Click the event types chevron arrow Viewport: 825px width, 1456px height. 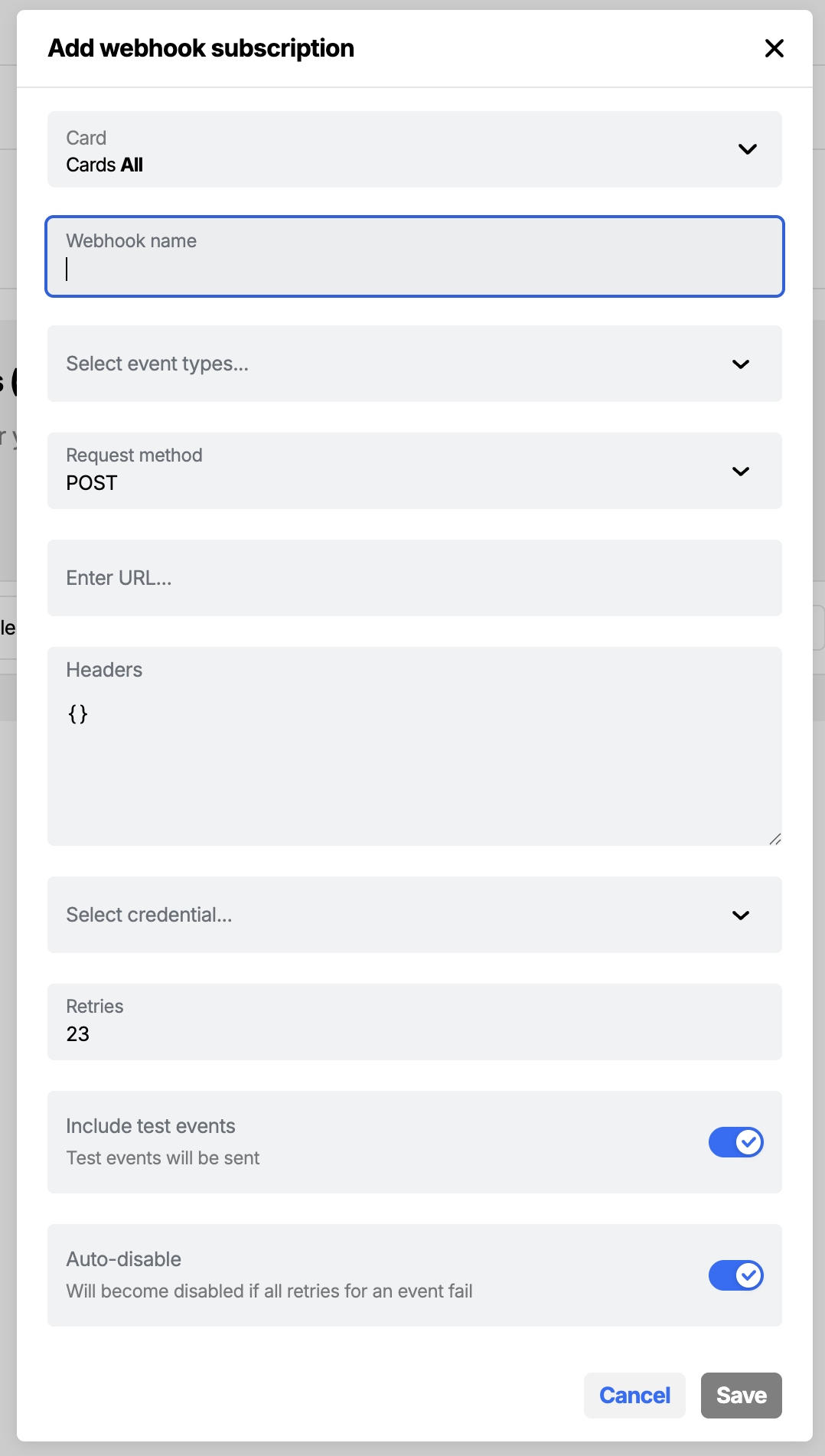741,364
